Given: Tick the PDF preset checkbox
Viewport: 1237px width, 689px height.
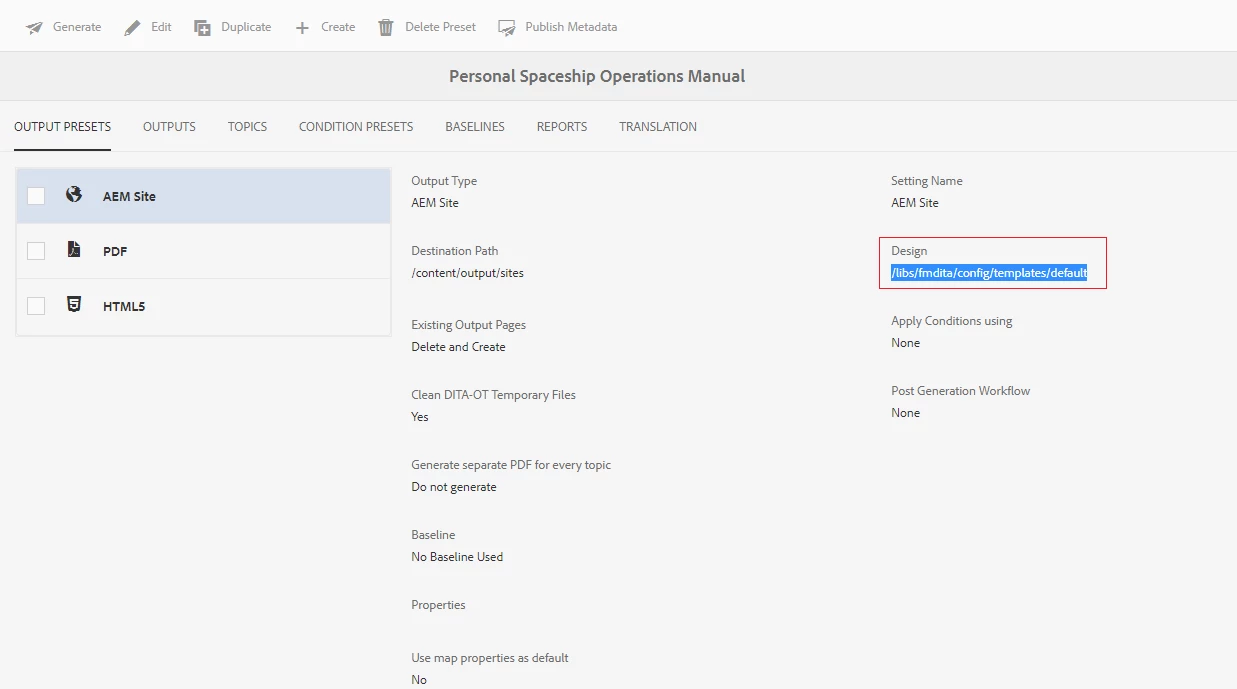Looking at the screenshot, I should coord(36,251).
